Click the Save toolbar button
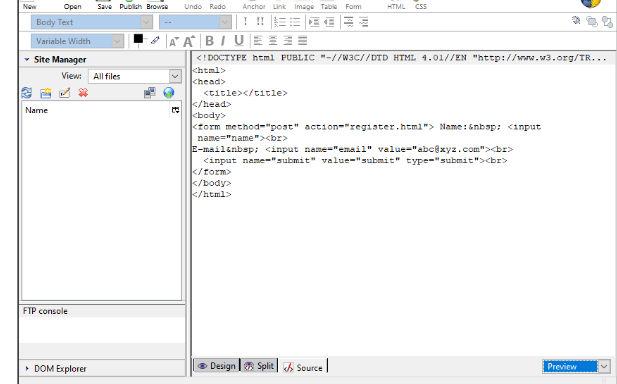The width and height of the screenshot is (617, 384). [105, 6]
